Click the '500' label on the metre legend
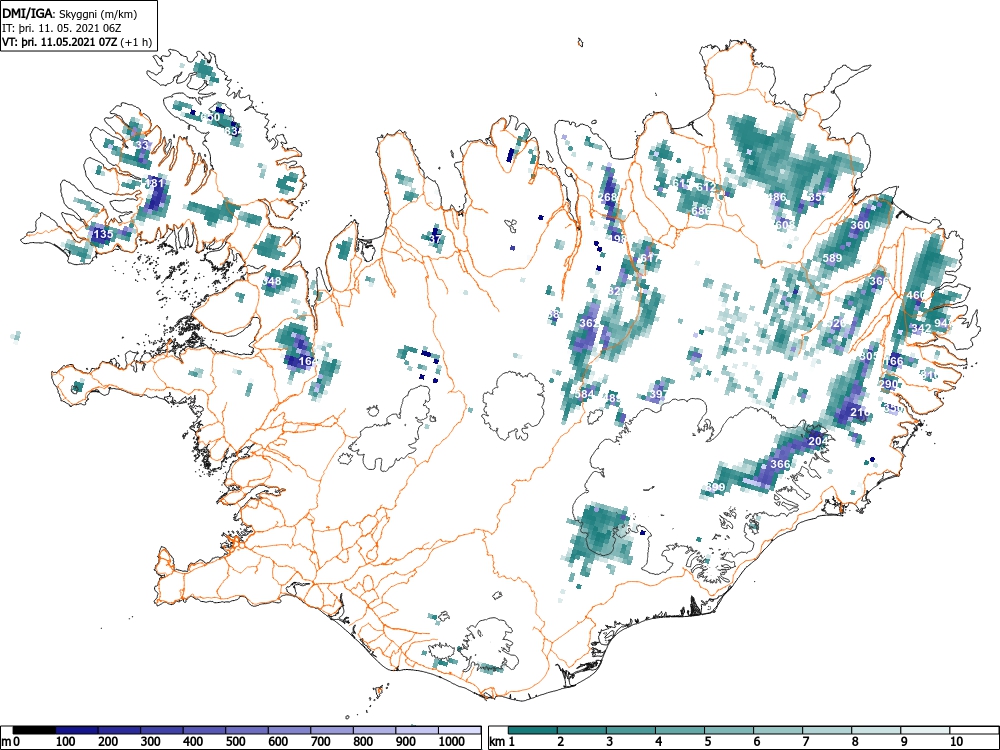The width and height of the screenshot is (1000, 750). tap(236, 742)
